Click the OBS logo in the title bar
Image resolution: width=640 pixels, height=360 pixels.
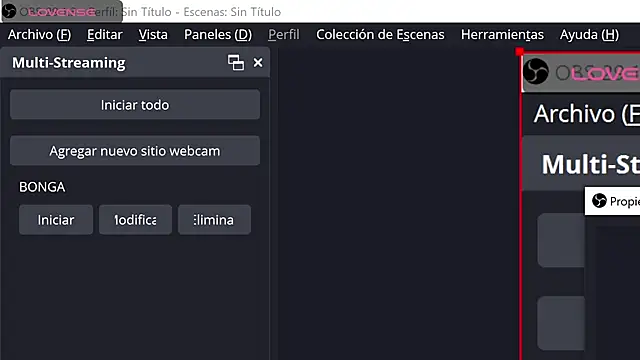click(9, 11)
